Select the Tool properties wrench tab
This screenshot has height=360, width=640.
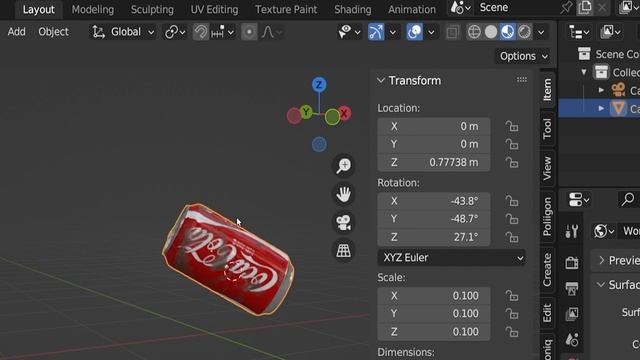[x=572, y=231]
